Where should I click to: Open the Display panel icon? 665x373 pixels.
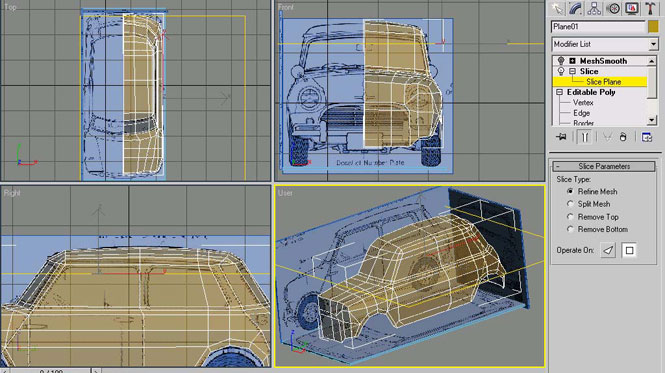click(631, 8)
